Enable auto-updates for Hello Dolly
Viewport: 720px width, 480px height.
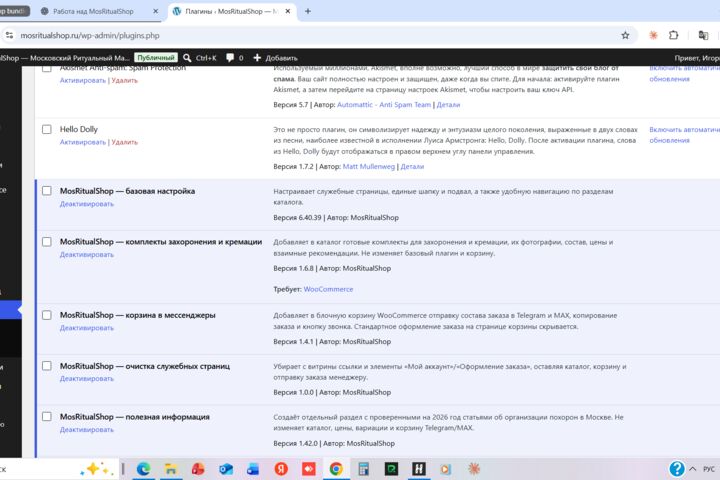coord(684,135)
